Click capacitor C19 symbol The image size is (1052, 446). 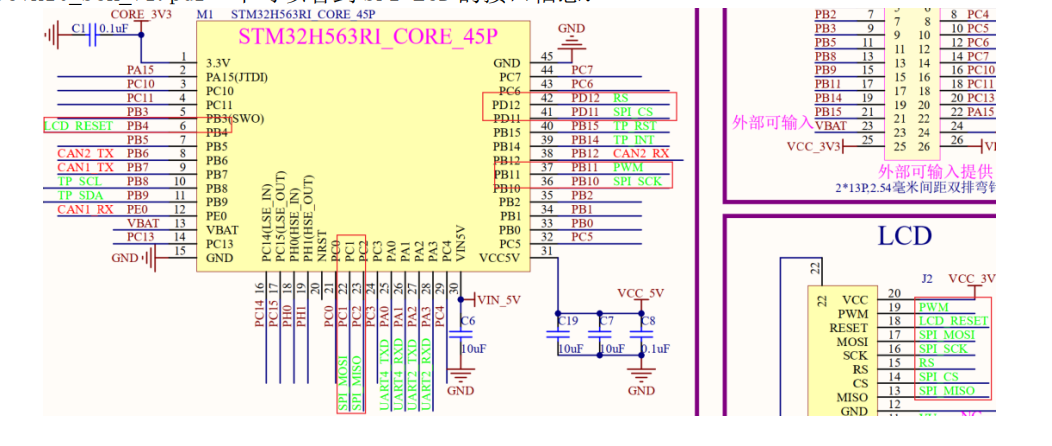click(557, 333)
